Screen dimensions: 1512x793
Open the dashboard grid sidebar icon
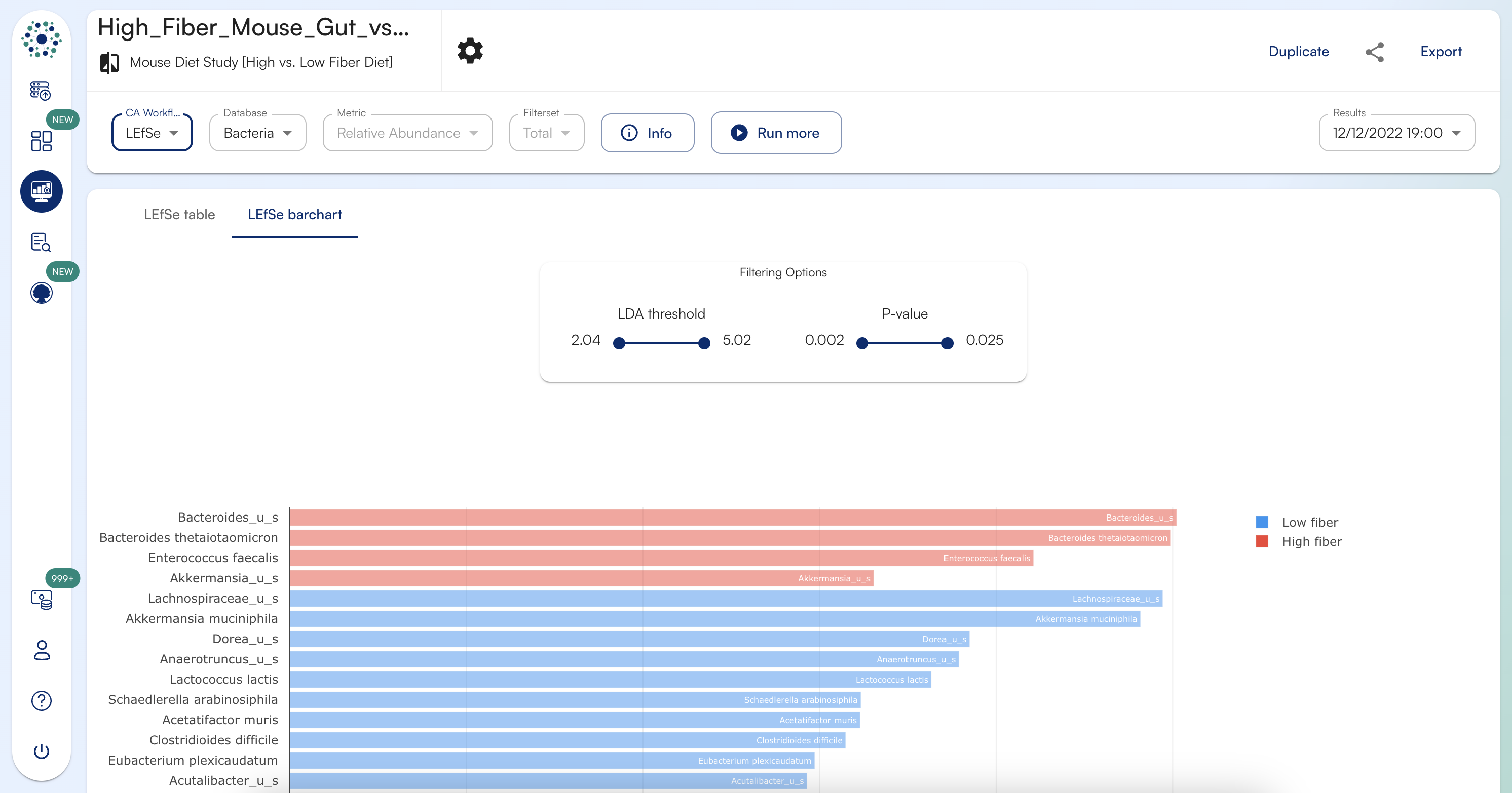pyautogui.click(x=41, y=141)
